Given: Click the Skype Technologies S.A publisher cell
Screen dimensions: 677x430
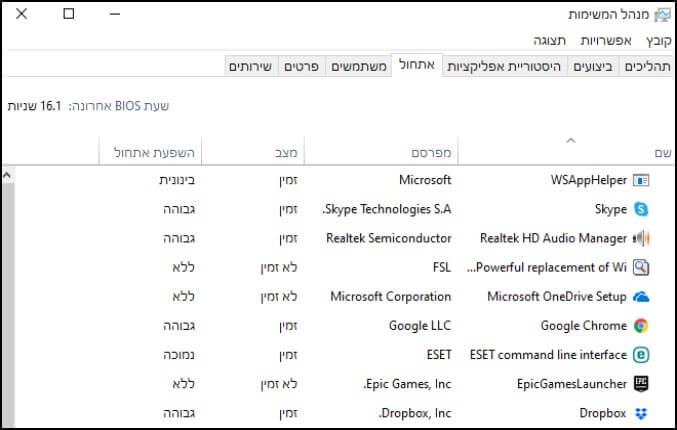Looking at the screenshot, I should 387,209.
